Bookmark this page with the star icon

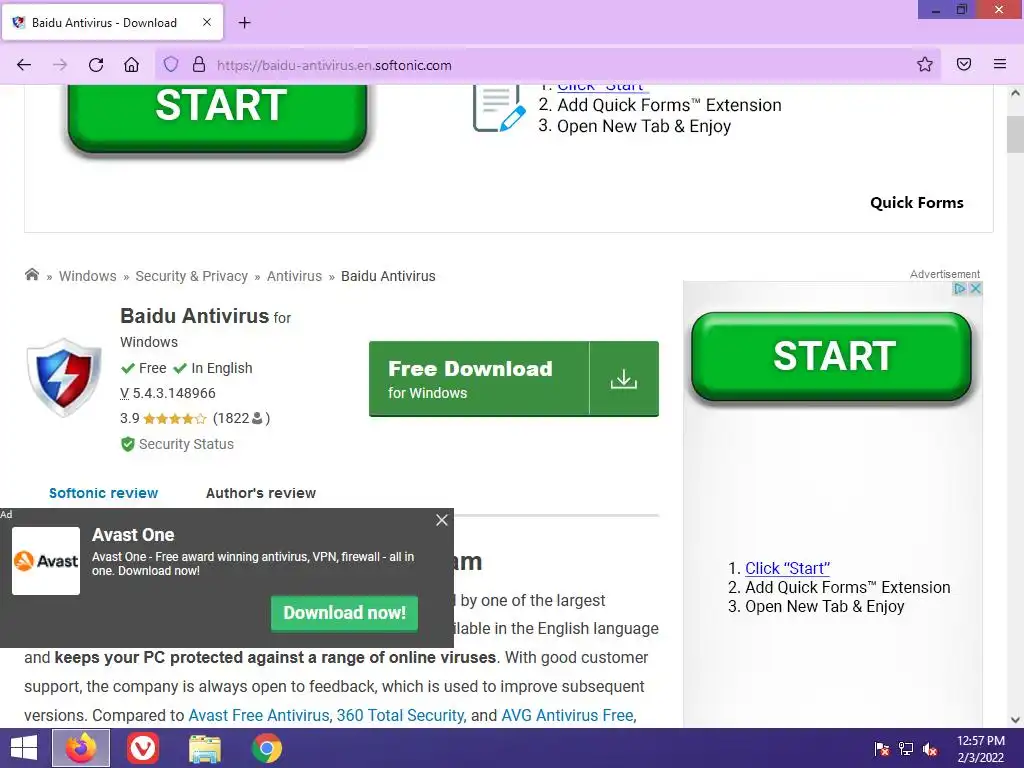click(x=924, y=64)
